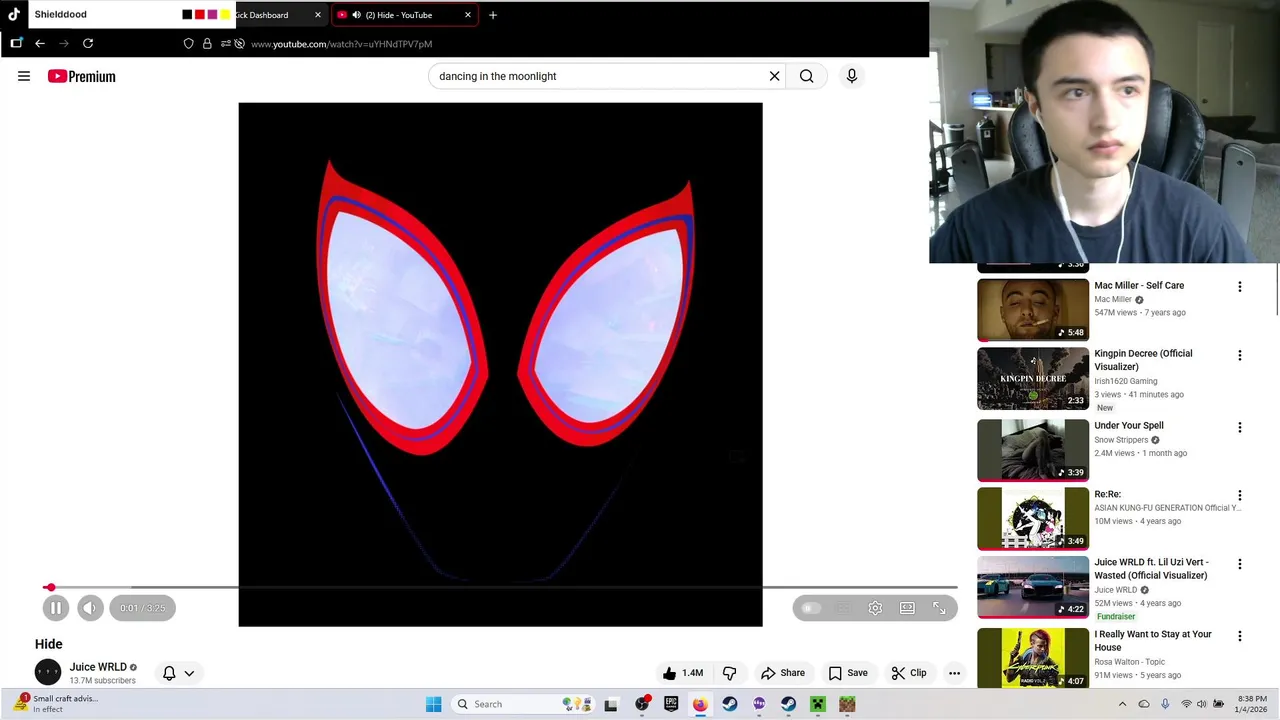Seek on the video progress bar
The height and width of the screenshot is (720, 1280).
click(500, 588)
